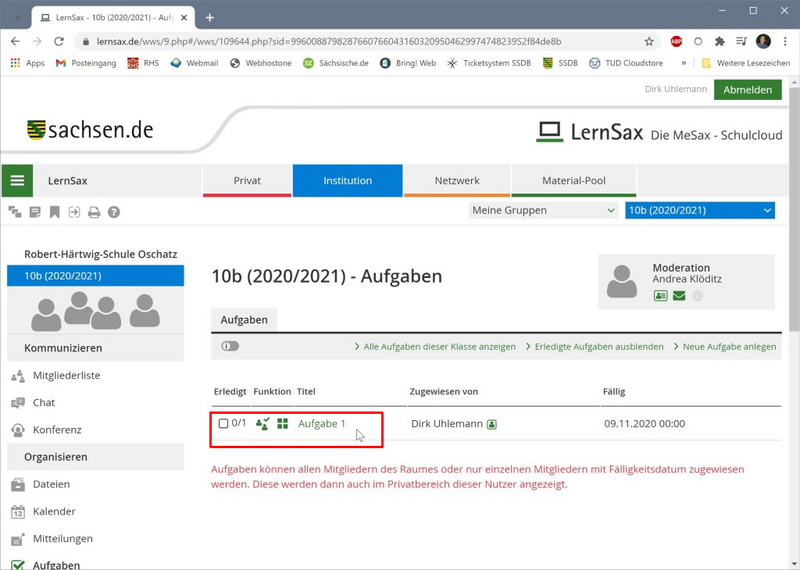
Task: Click profile icon next to Dirk Uhlemann
Action: pyautogui.click(x=492, y=424)
